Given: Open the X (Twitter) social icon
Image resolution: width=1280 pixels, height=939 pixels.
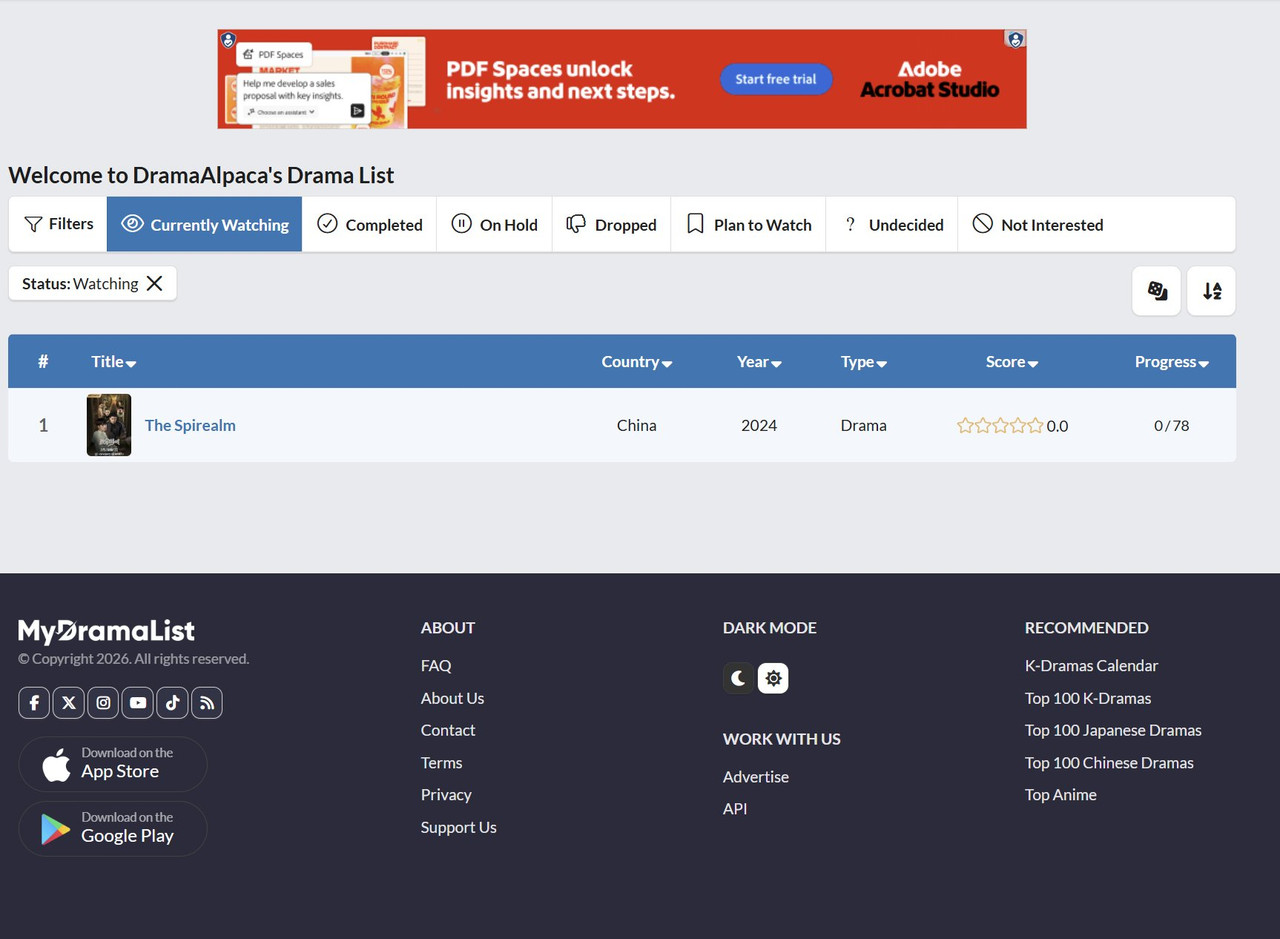Looking at the screenshot, I should [68, 703].
